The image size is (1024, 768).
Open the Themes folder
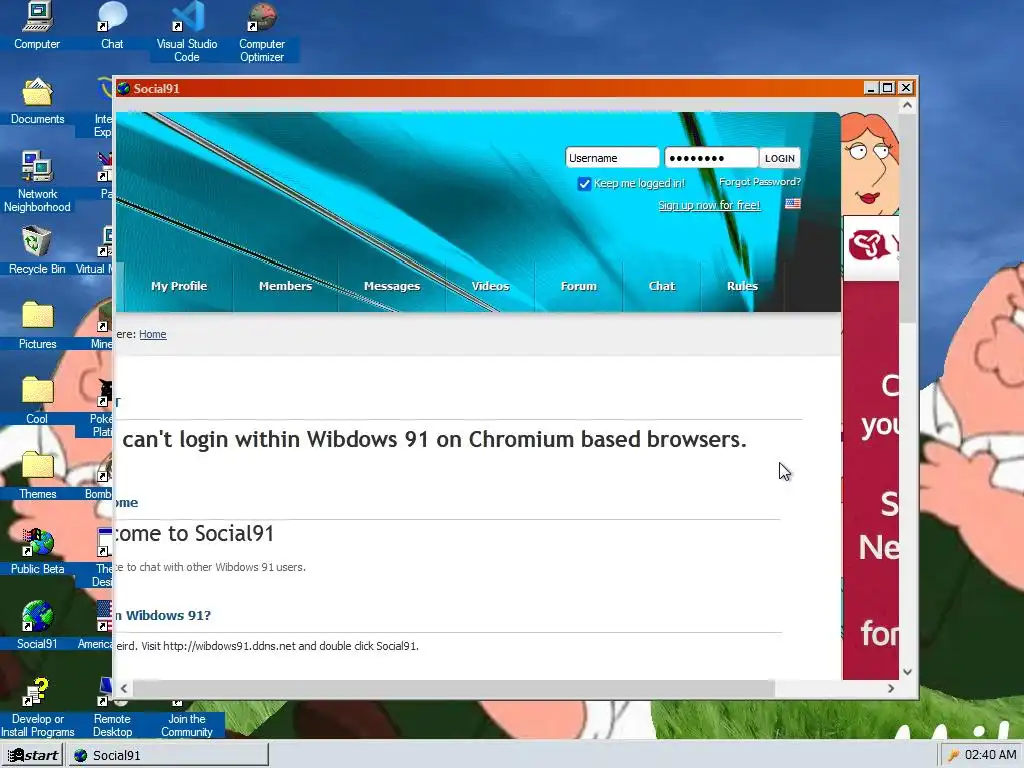click(x=37, y=475)
